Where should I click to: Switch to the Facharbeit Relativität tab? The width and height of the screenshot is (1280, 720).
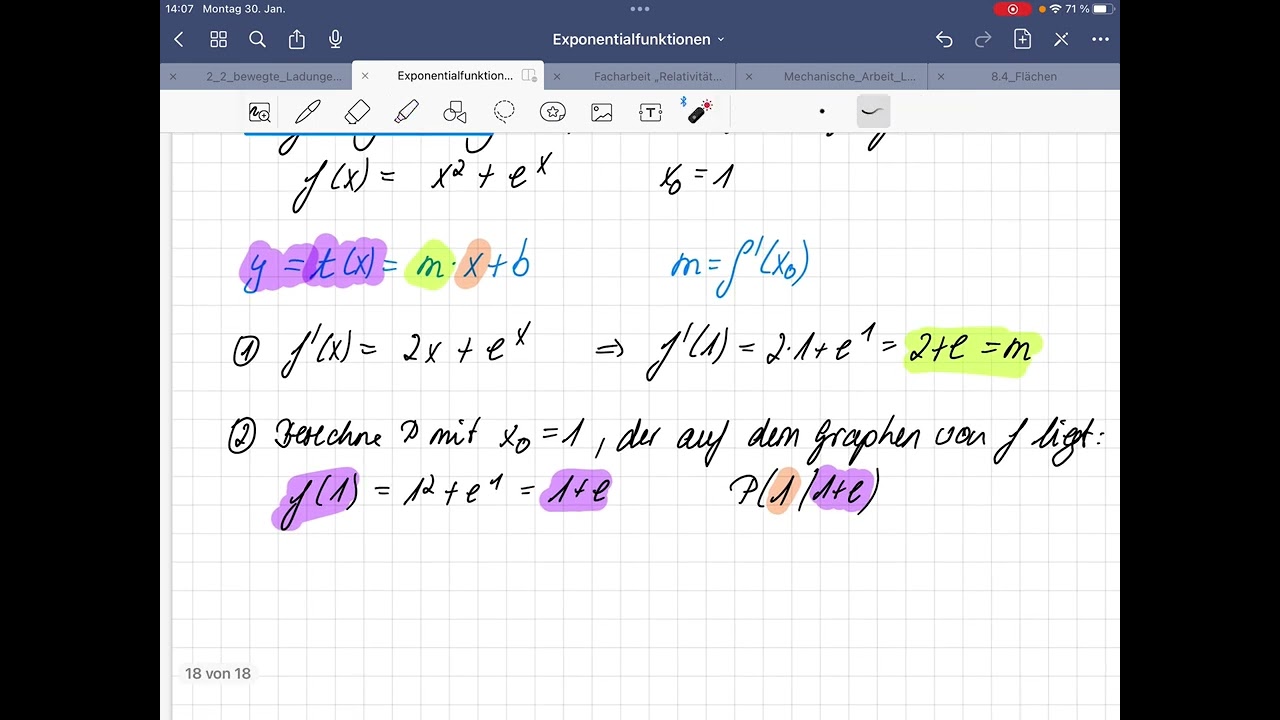[658, 76]
